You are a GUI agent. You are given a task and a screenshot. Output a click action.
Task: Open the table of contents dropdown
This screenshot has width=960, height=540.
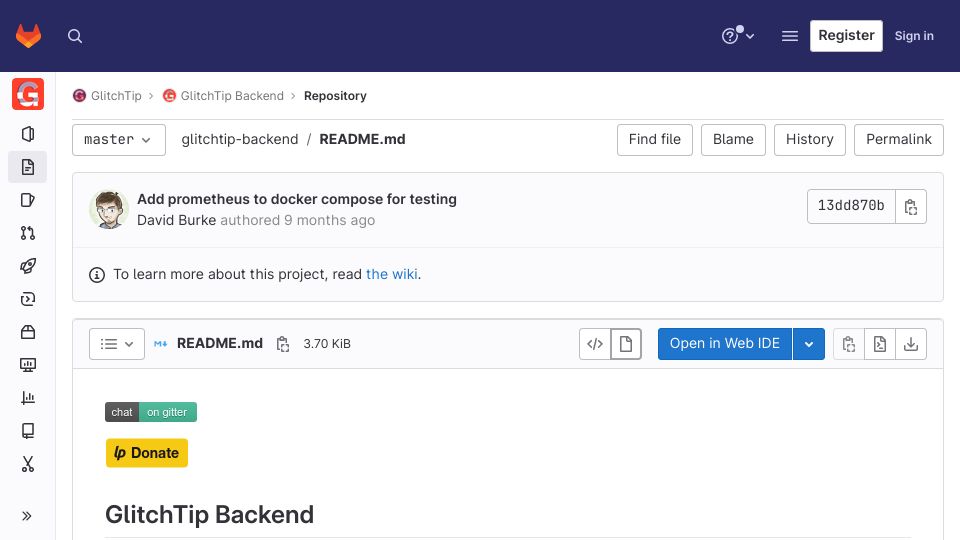point(117,343)
